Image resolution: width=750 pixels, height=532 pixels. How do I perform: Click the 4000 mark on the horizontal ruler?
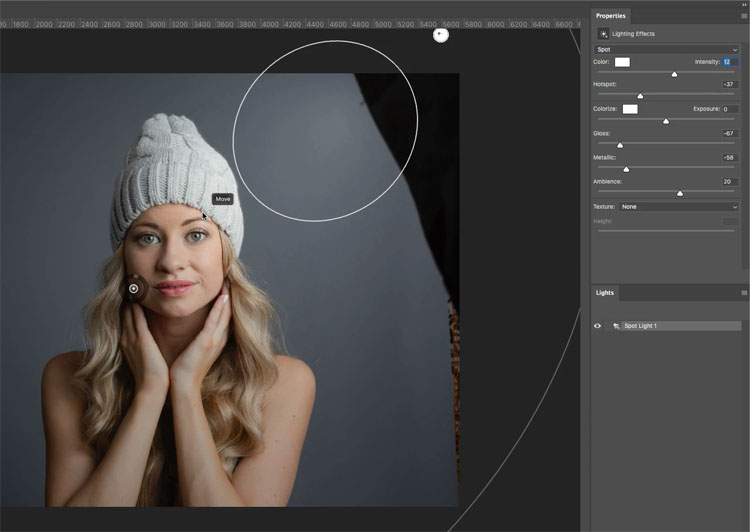(270, 24)
